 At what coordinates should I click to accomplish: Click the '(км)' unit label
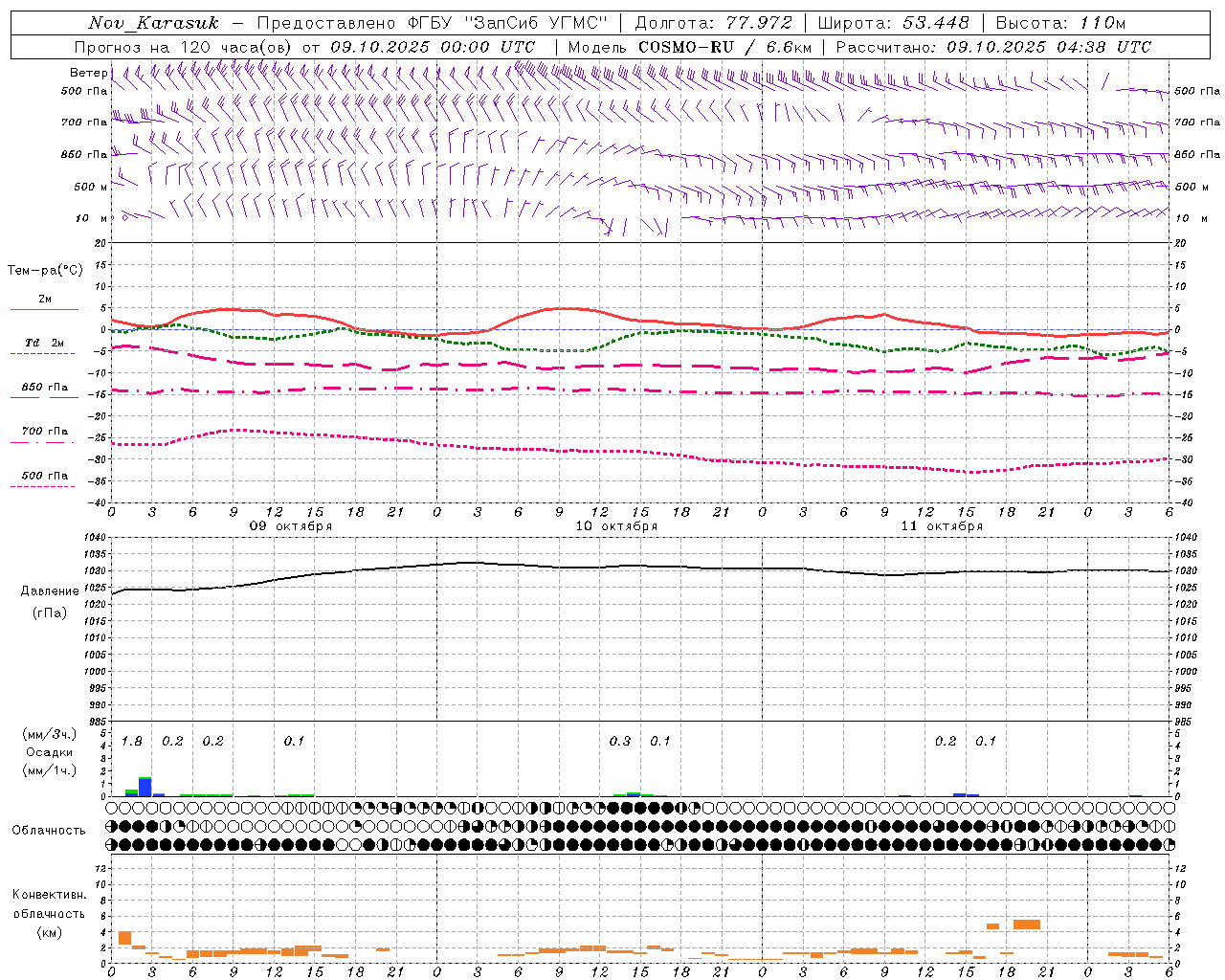coord(50,932)
